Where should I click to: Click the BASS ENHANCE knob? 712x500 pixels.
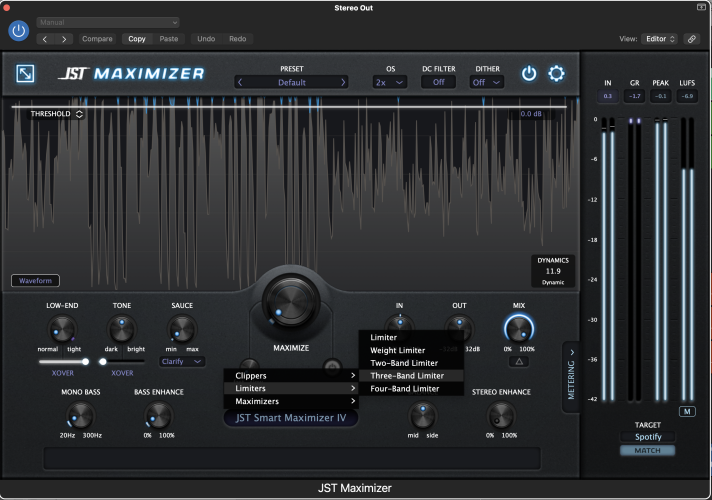158,416
